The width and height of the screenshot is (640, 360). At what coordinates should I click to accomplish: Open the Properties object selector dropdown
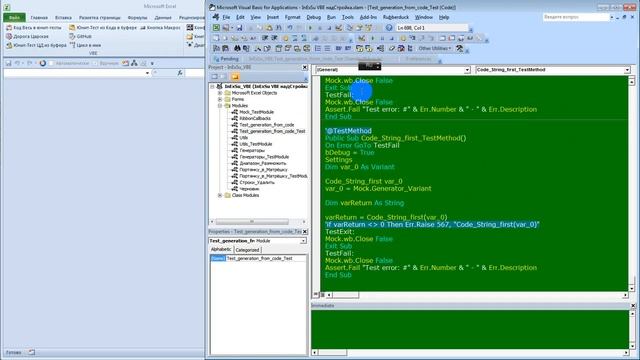pyautogui.click(x=303, y=241)
